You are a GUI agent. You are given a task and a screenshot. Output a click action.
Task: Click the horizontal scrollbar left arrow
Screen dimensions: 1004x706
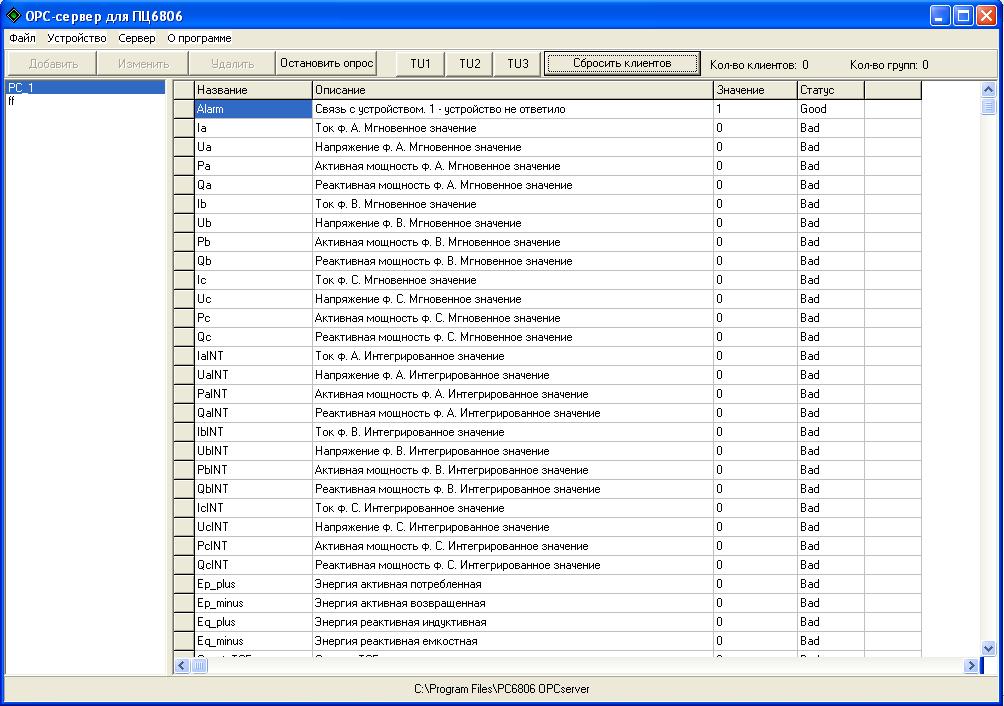coord(181,665)
